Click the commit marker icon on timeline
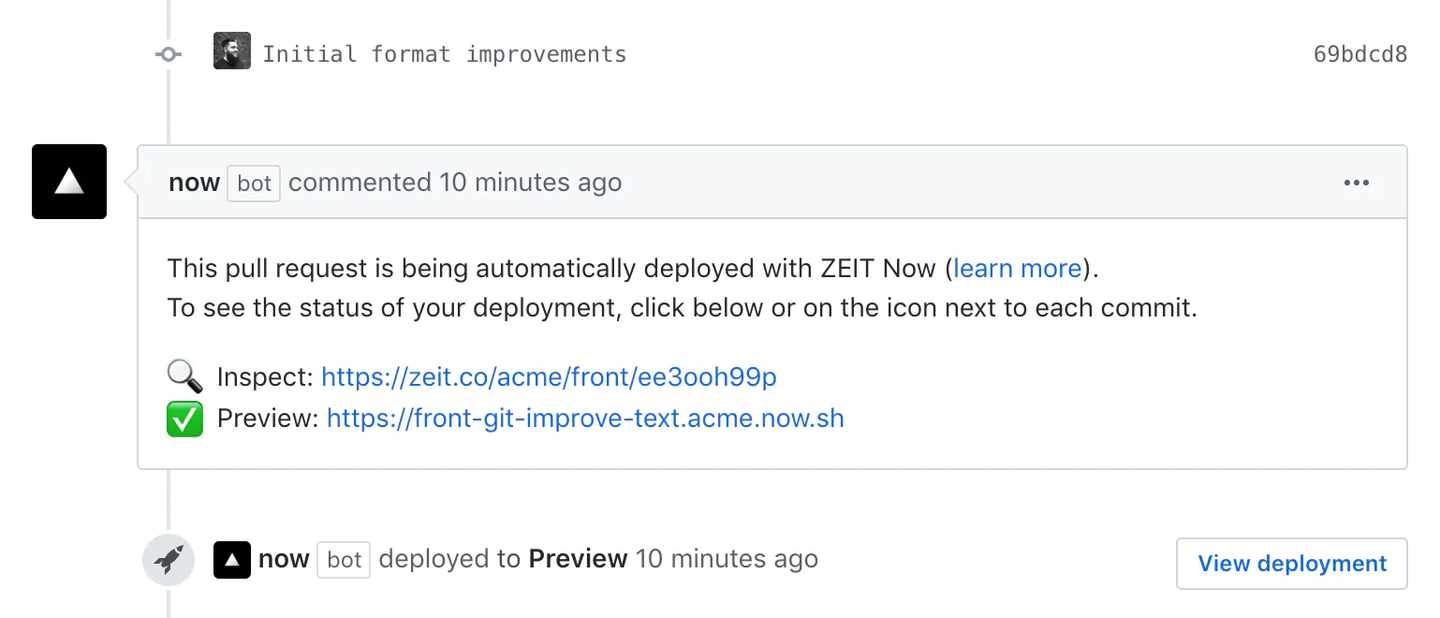 pyautogui.click(x=168, y=54)
